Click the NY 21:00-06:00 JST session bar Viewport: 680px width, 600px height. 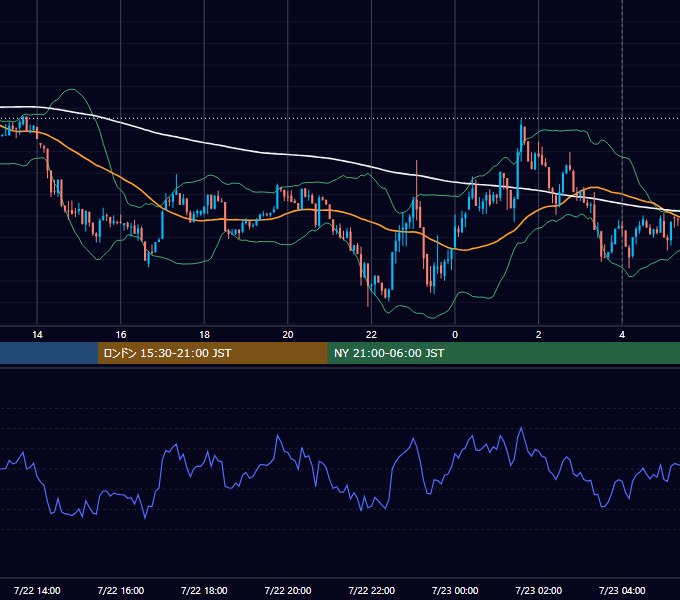(x=503, y=353)
